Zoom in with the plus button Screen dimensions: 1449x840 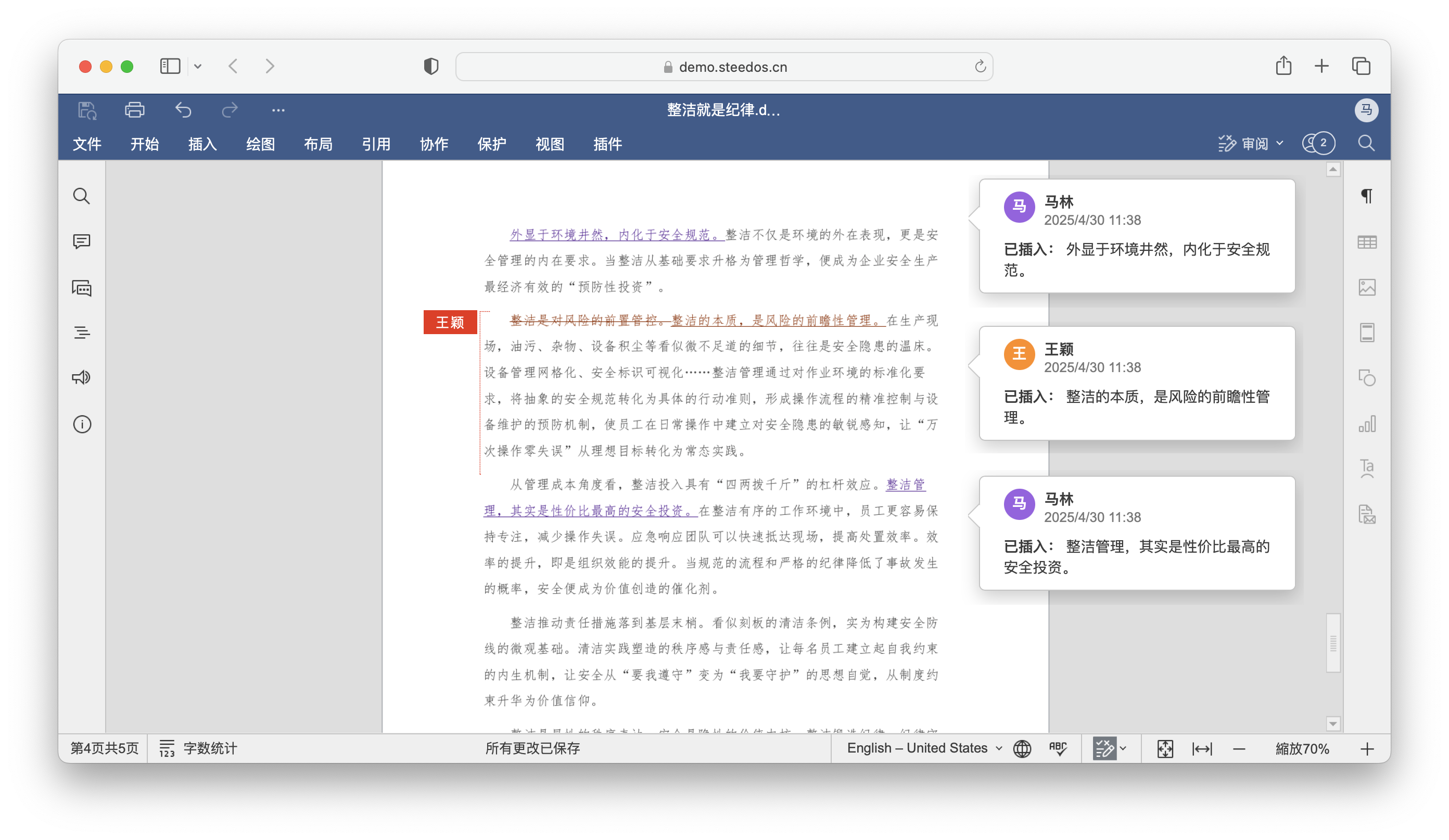[x=1367, y=748]
